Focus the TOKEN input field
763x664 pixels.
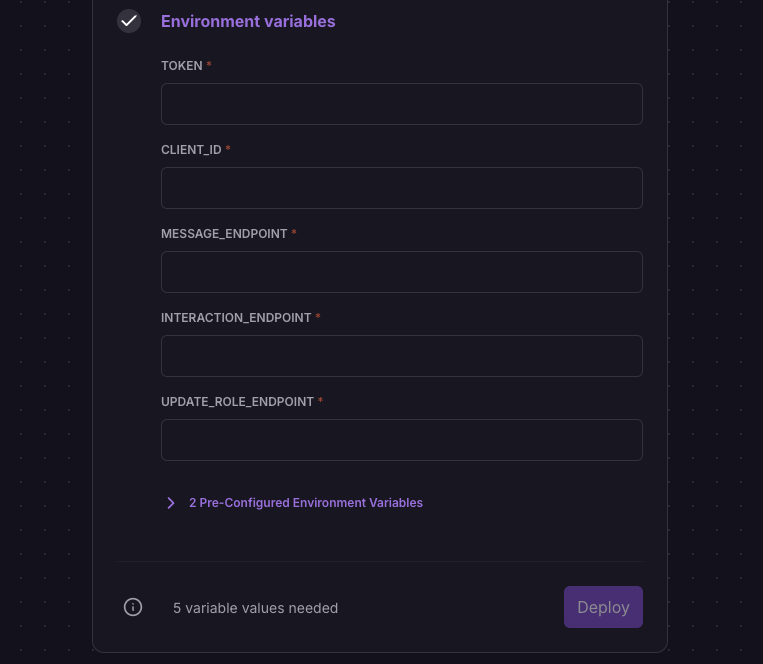(401, 104)
